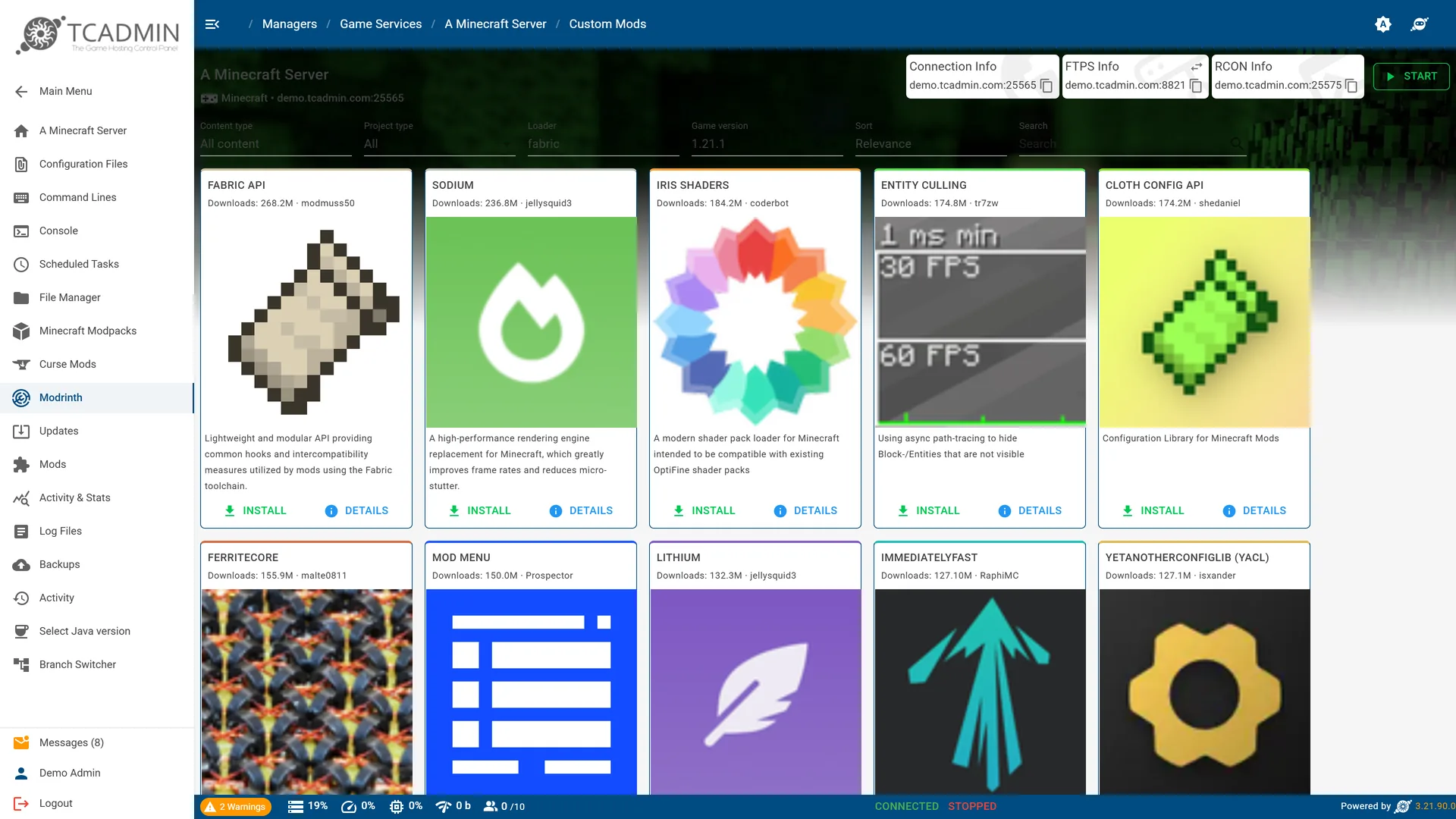Click the Scheduled Tasks clock icon
1456x819 pixels.
[21, 264]
